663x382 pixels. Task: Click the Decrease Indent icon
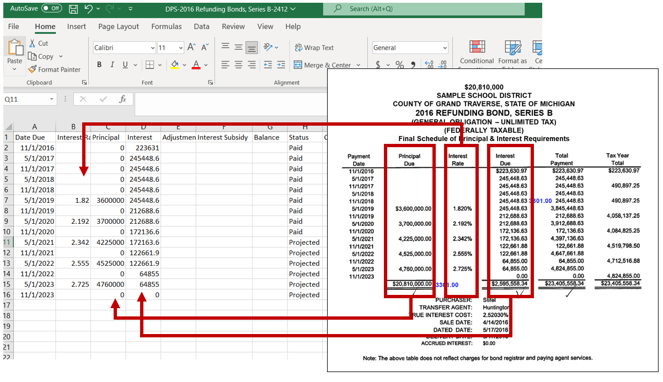(268, 65)
